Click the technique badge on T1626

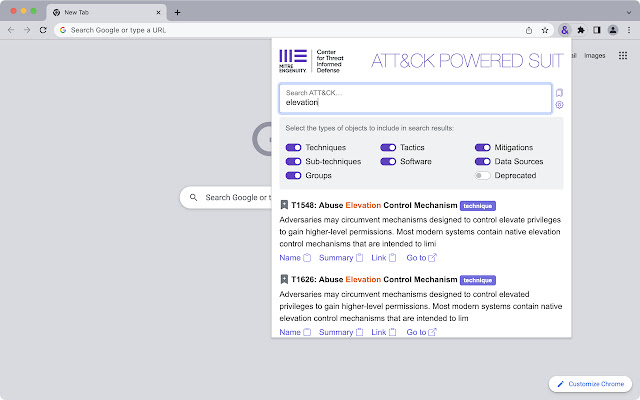click(478, 280)
